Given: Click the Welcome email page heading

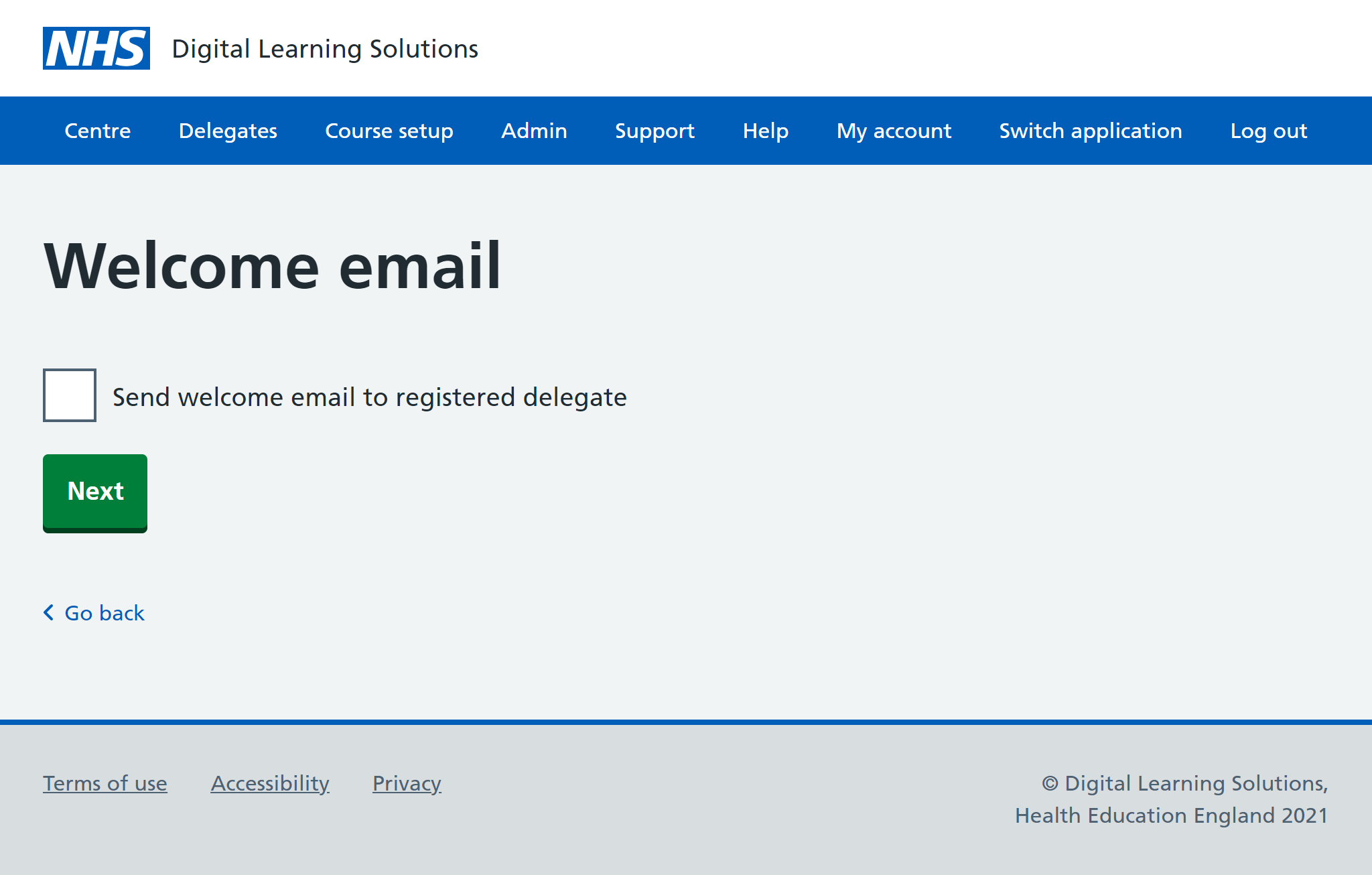Looking at the screenshot, I should click(273, 266).
